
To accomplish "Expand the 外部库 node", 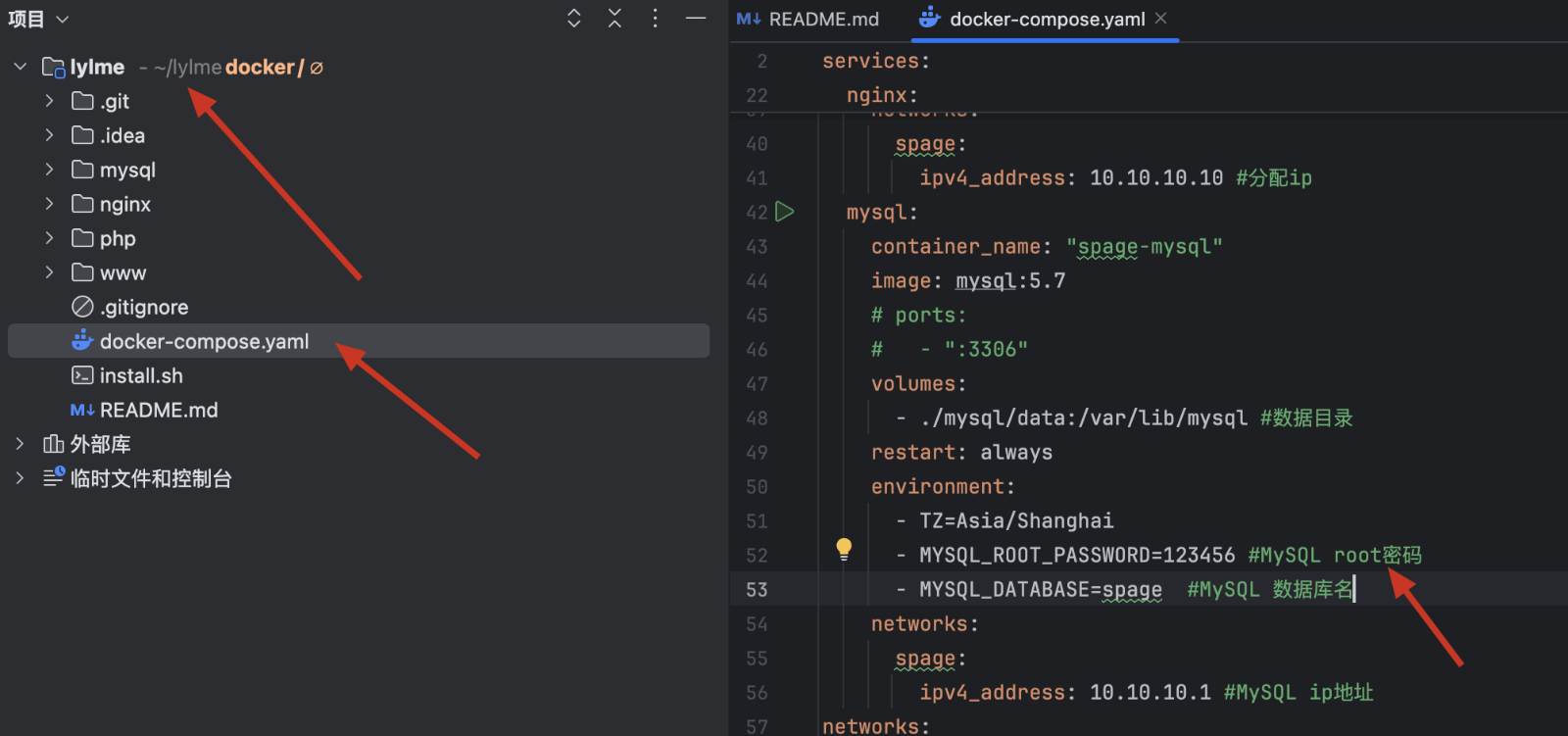I will click(x=20, y=444).
